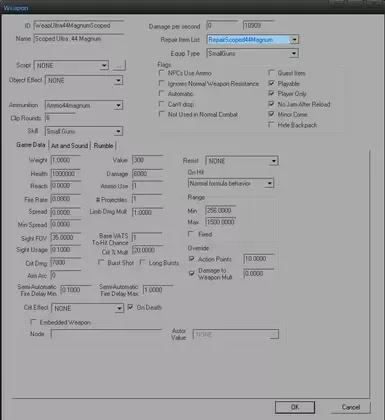
Task: Toggle the Can't drop checkbox
Action: (x=162, y=104)
